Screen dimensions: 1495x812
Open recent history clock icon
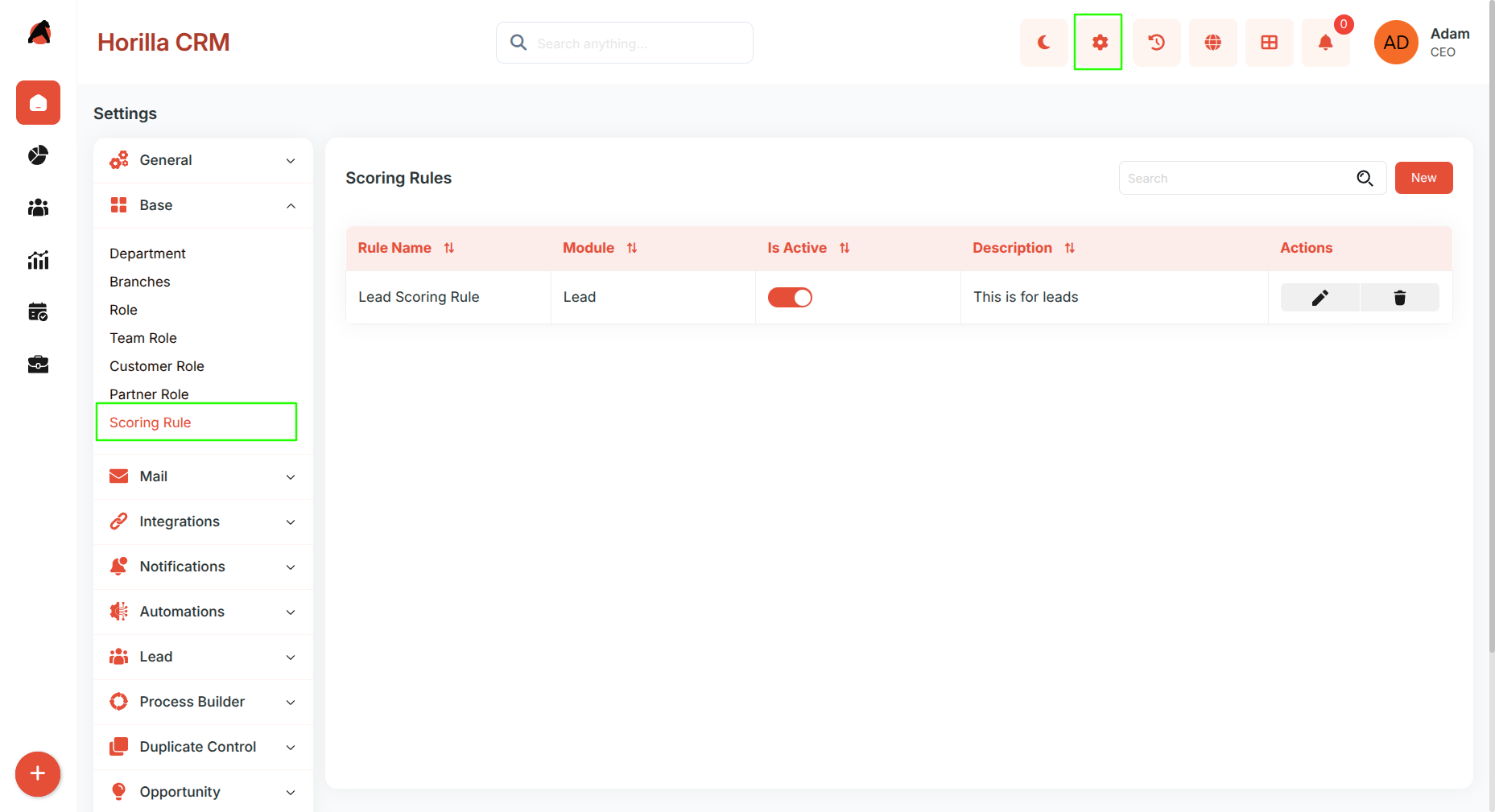[1156, 43]
